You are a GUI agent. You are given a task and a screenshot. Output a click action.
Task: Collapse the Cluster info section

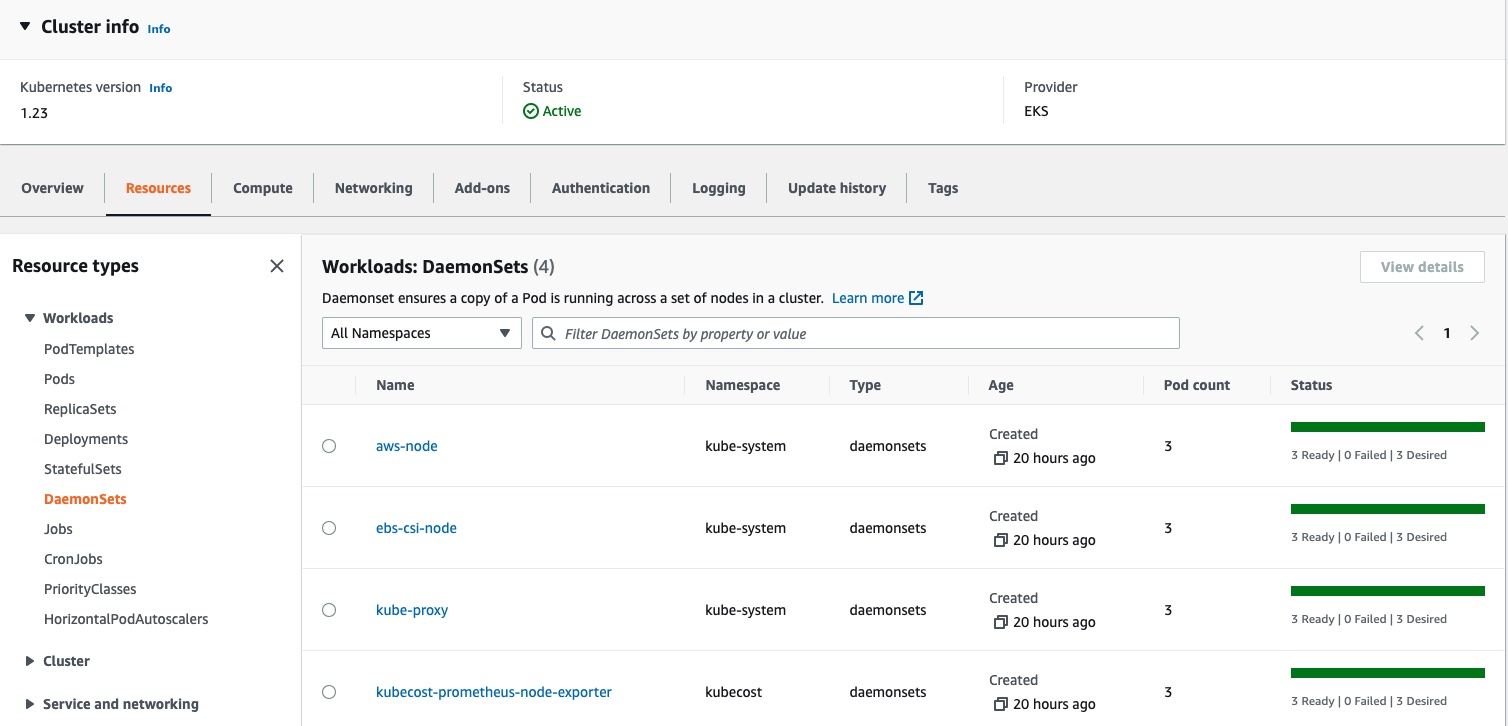click(x=25, y=27)
